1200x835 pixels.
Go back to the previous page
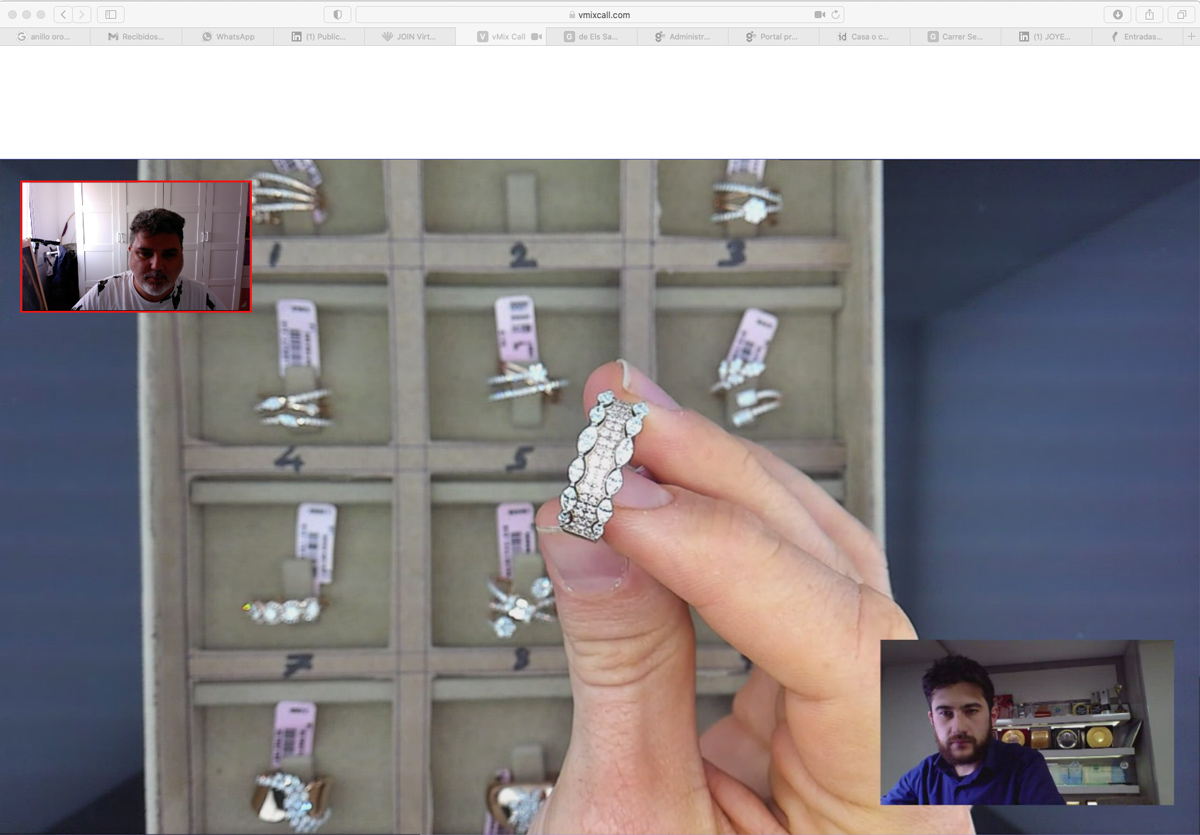pos(63,14)
